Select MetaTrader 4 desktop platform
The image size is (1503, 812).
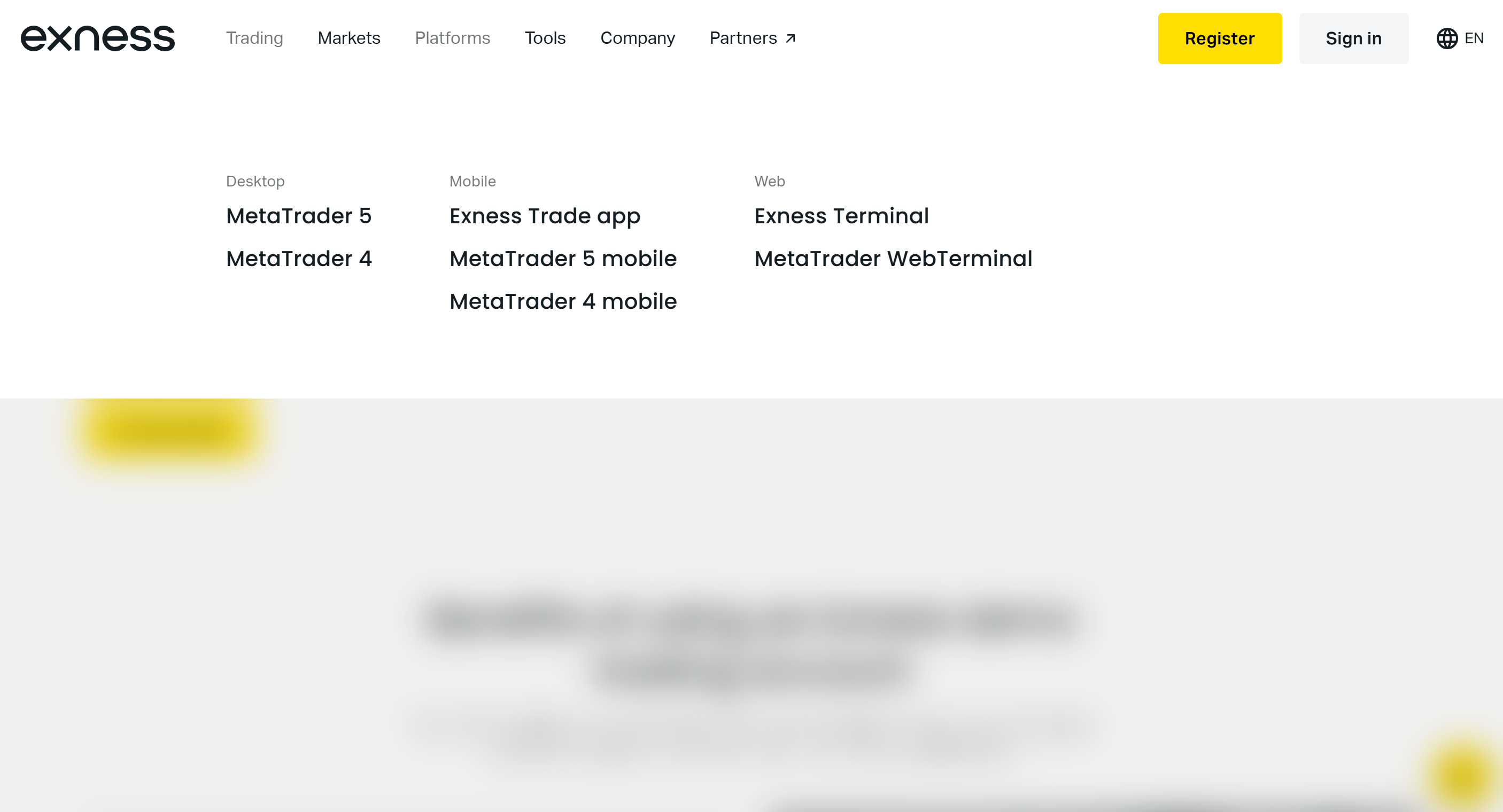point(298,257)
